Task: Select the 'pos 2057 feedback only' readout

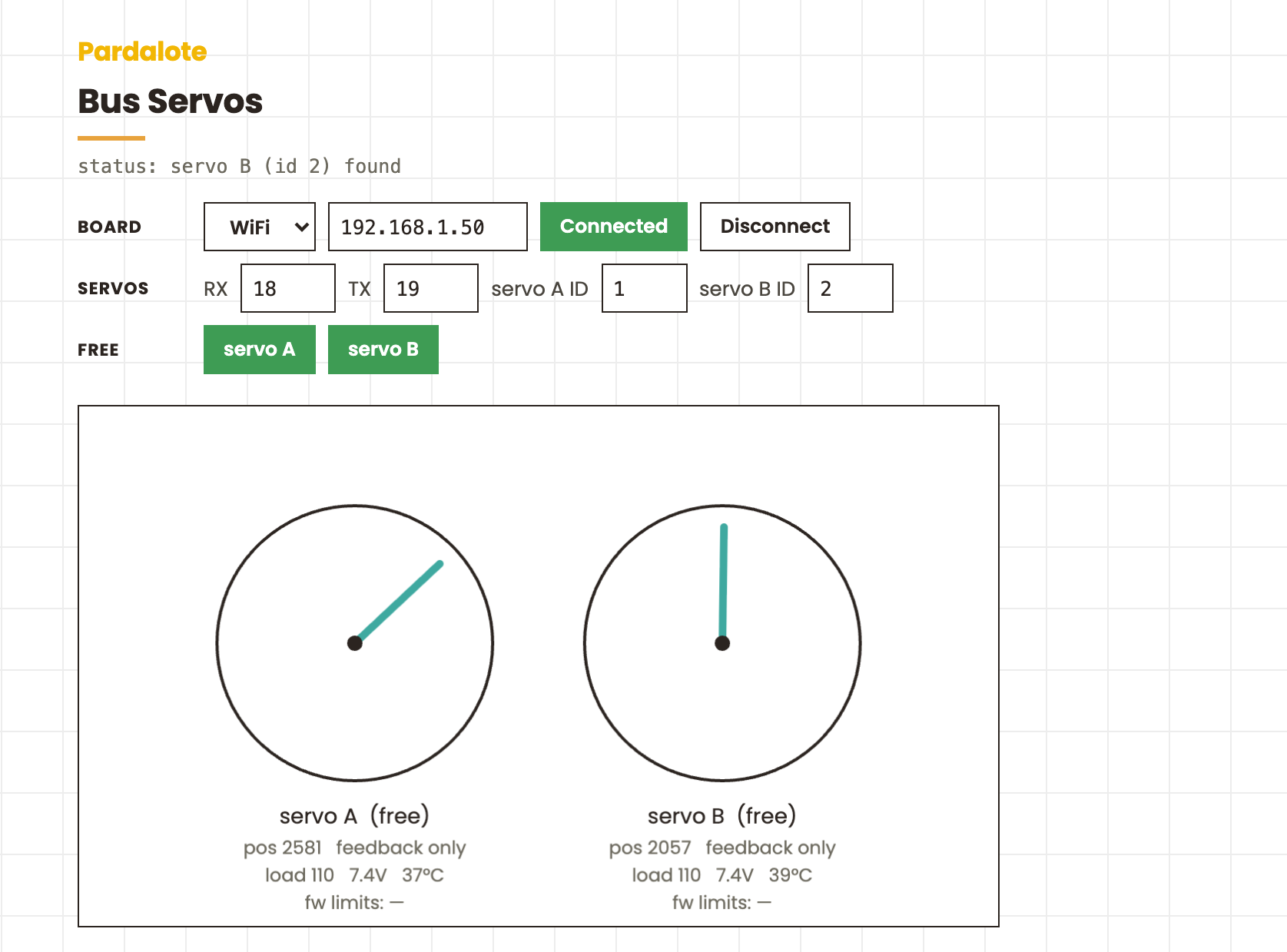Action: click(722, 848)
